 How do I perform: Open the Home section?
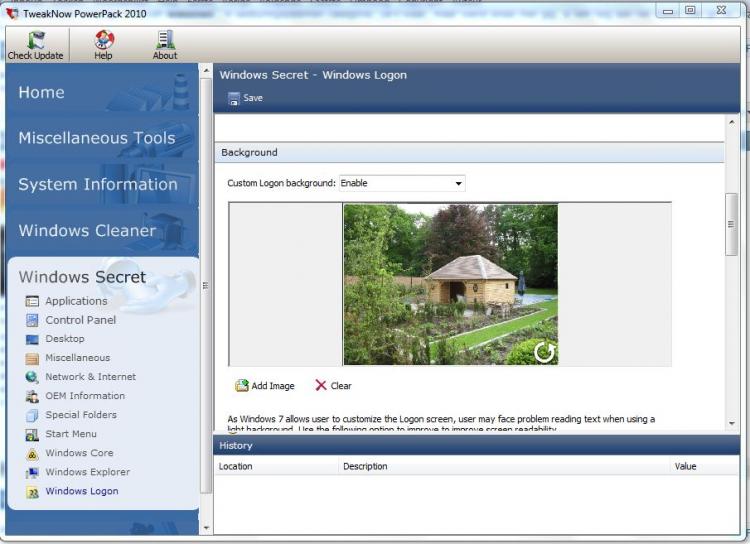41,92
